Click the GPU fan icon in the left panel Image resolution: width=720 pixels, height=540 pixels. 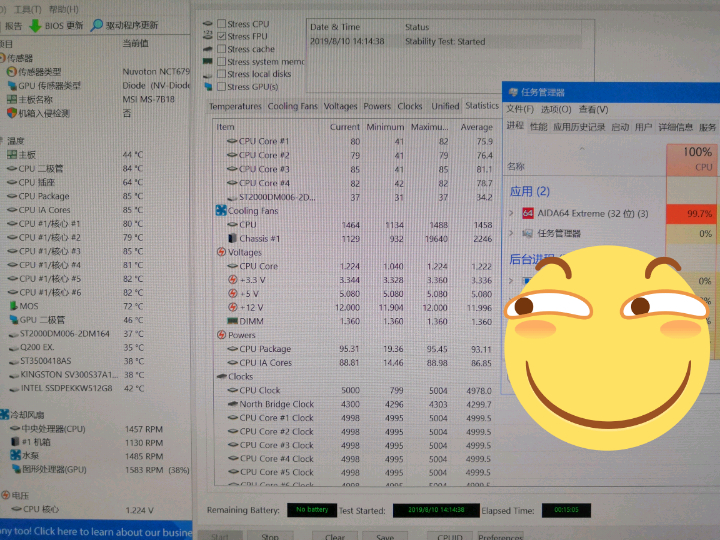[x=16, y=469]
